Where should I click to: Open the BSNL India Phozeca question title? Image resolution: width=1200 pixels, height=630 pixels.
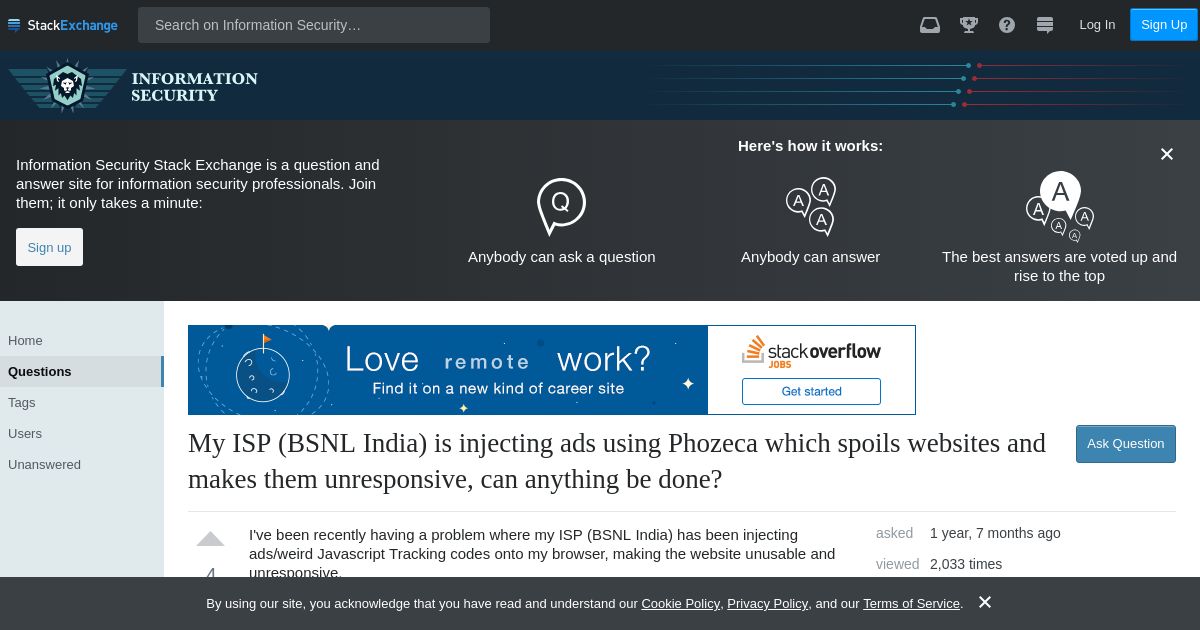click(x=617, y=461)
